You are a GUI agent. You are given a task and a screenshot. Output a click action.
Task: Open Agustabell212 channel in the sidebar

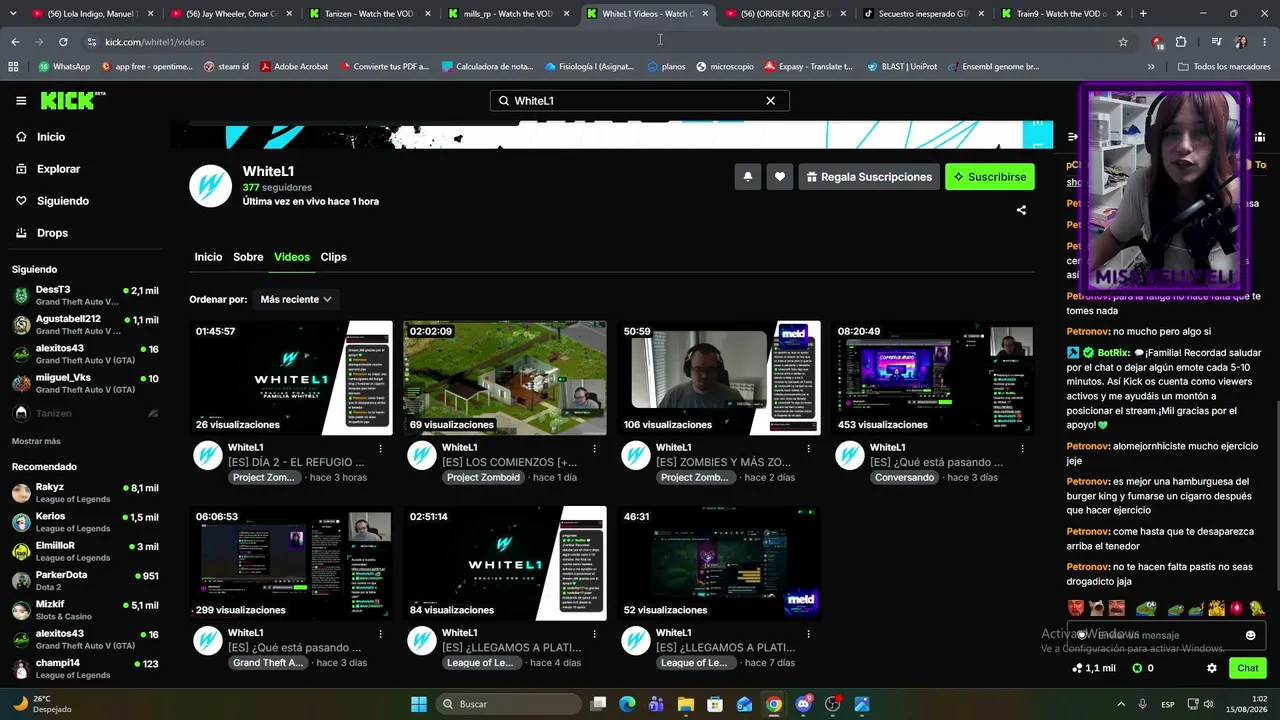pyautogui.click(x=85, y=325)
